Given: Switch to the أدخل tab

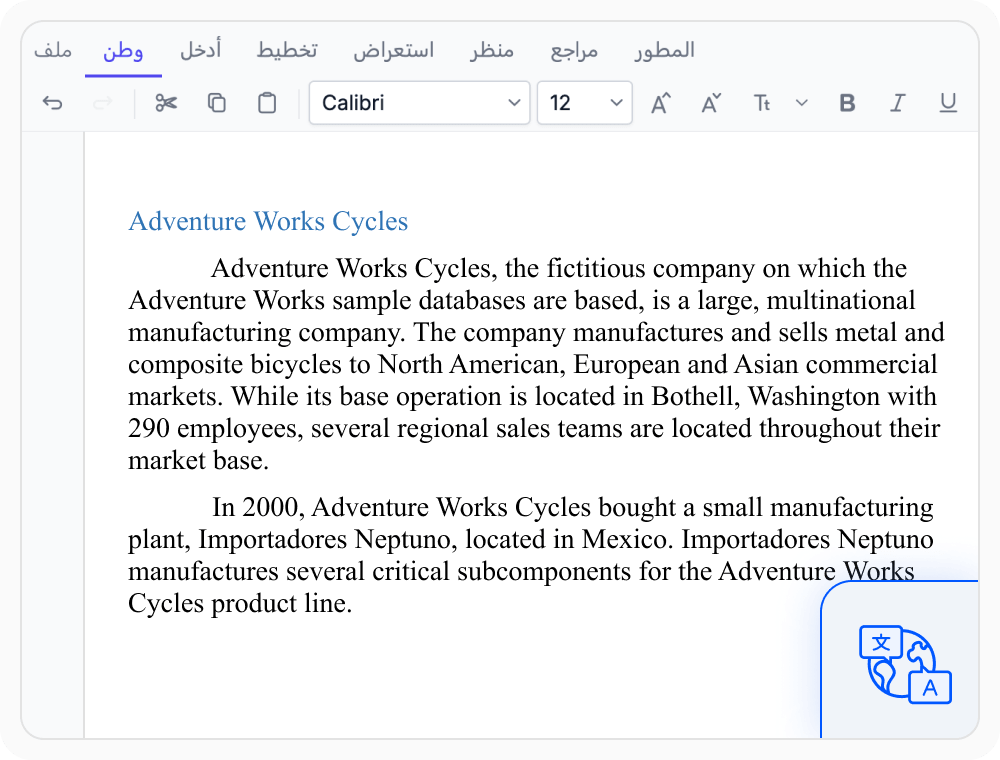Looking at the screenshot, I should click(x=200, y=50).
